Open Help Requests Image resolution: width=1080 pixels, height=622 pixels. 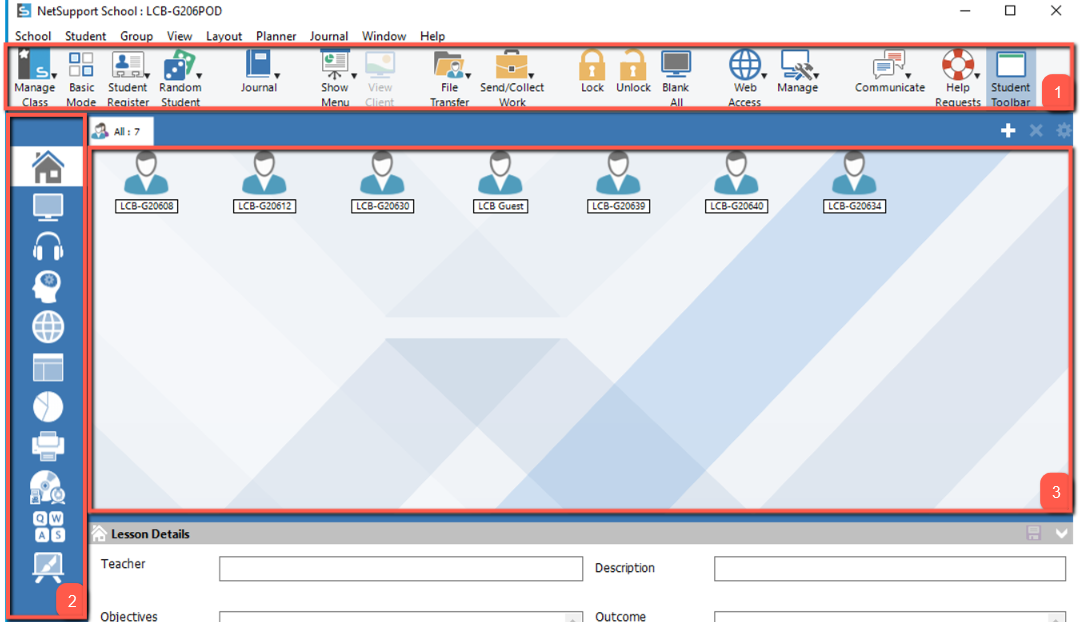957,79
